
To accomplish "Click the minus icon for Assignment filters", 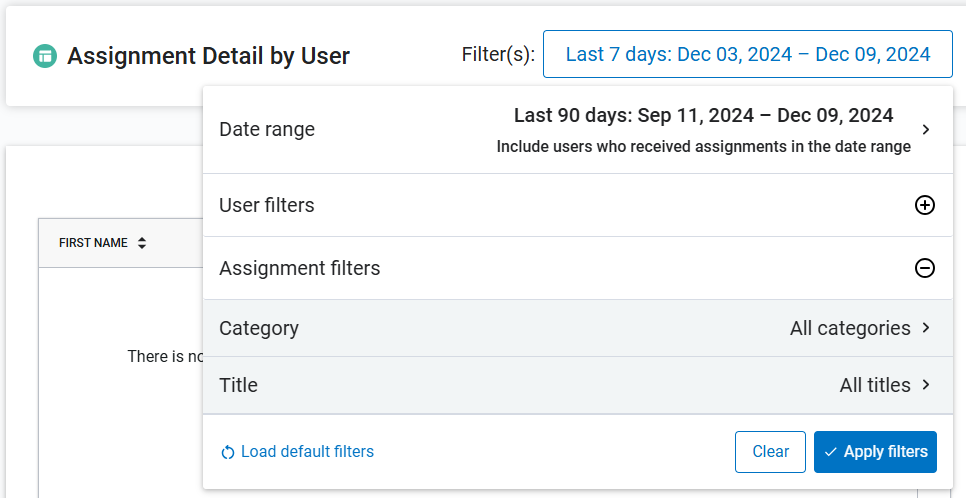I will pos(925,268).
